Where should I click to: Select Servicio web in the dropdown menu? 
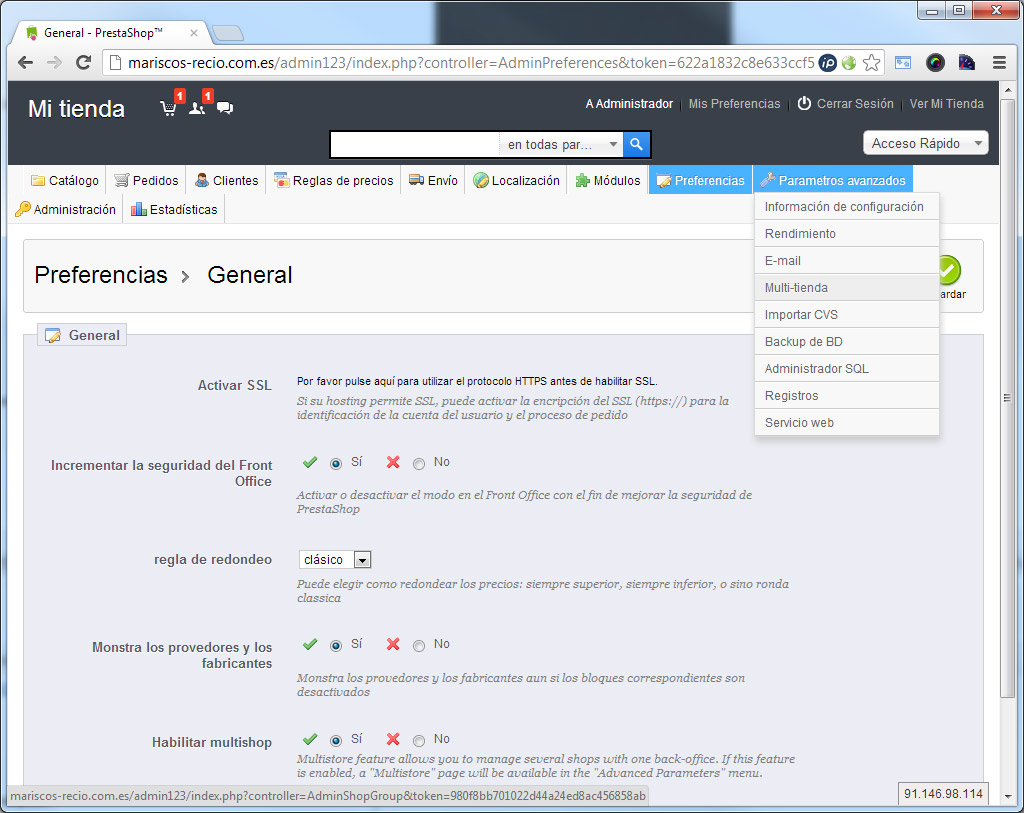(x=847, y=422)
